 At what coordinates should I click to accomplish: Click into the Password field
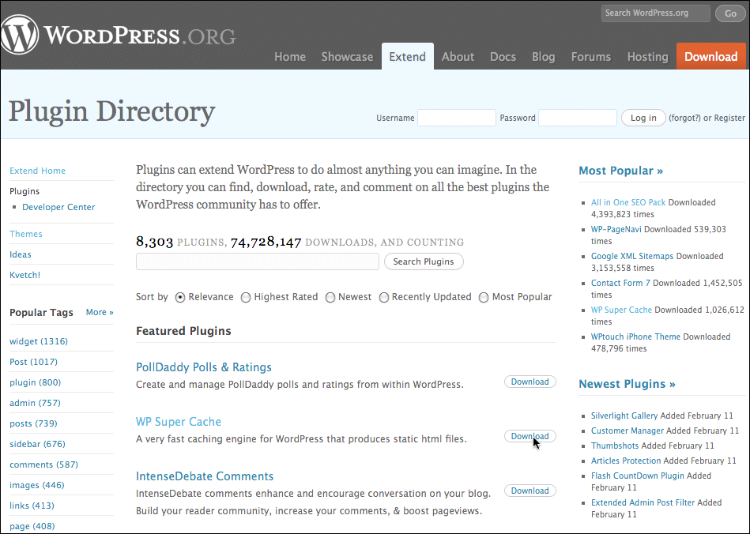point(577,118)
